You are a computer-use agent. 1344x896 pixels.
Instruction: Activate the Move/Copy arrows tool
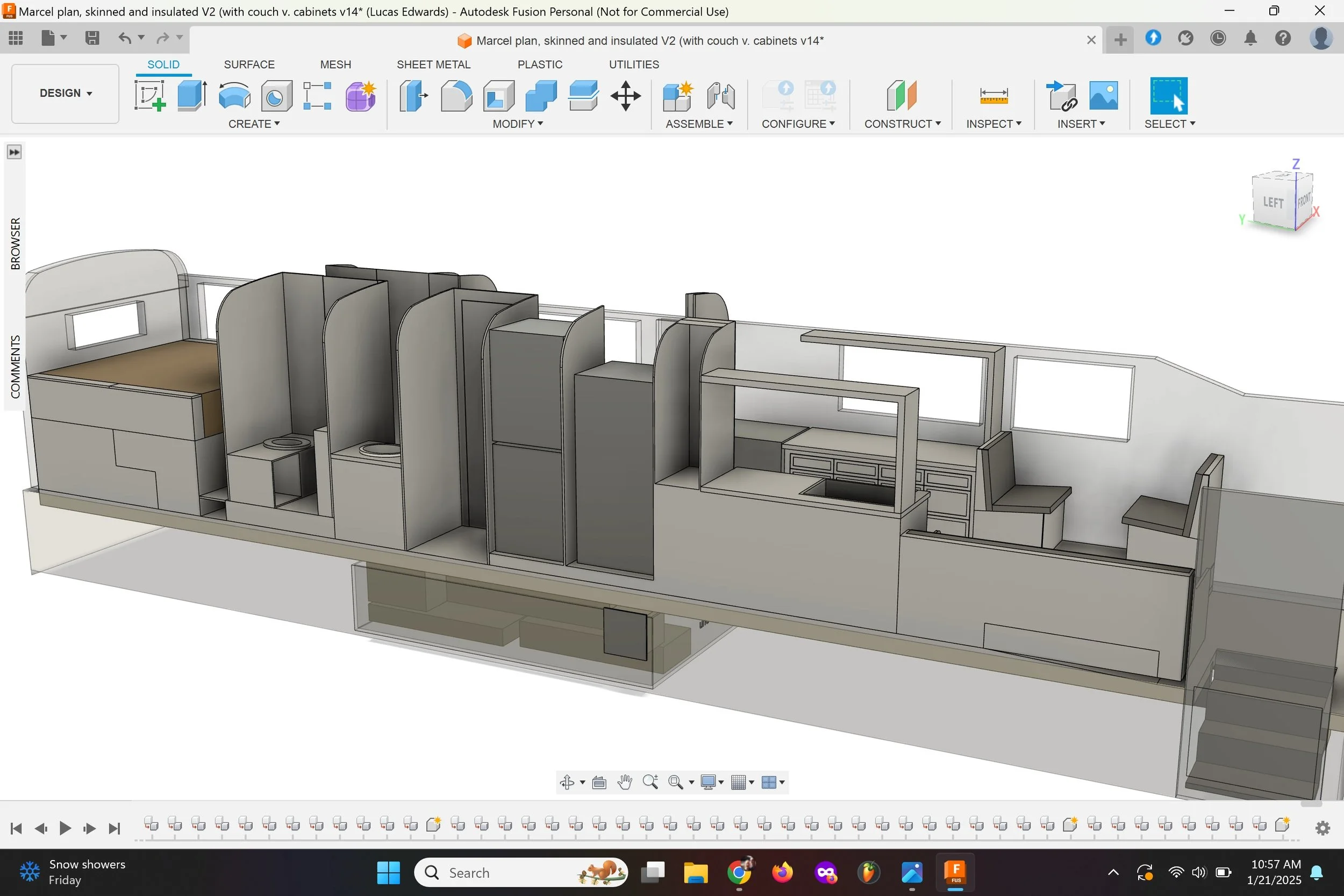626,96
